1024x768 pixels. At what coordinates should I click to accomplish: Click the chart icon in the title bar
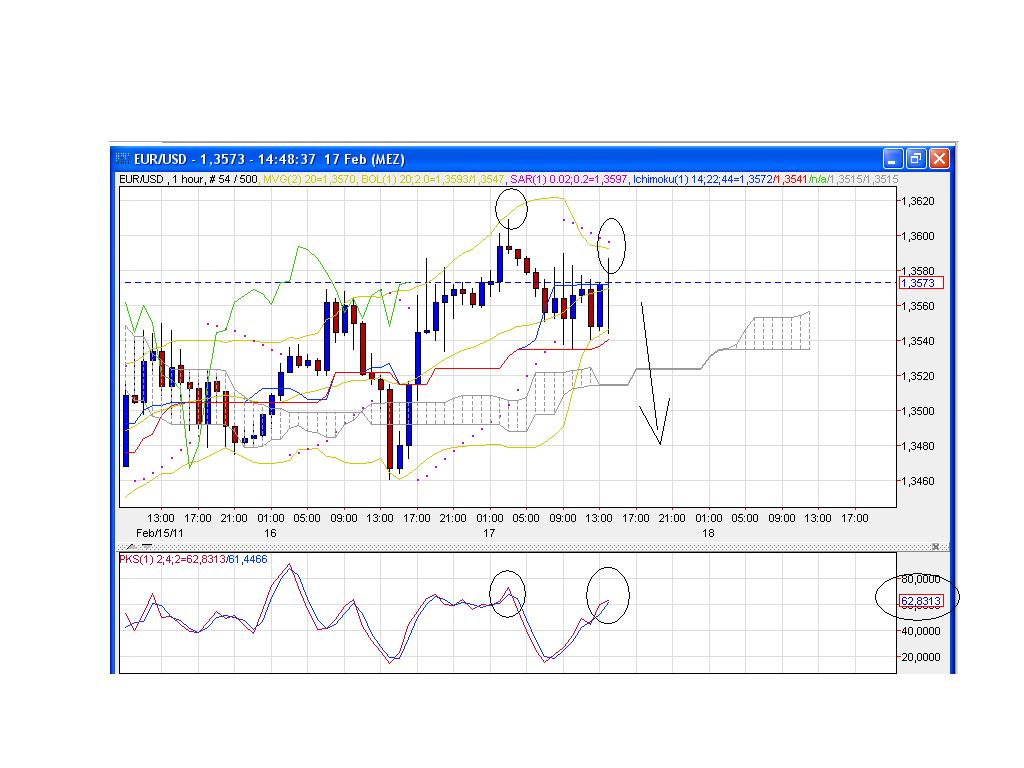point(121,159)
